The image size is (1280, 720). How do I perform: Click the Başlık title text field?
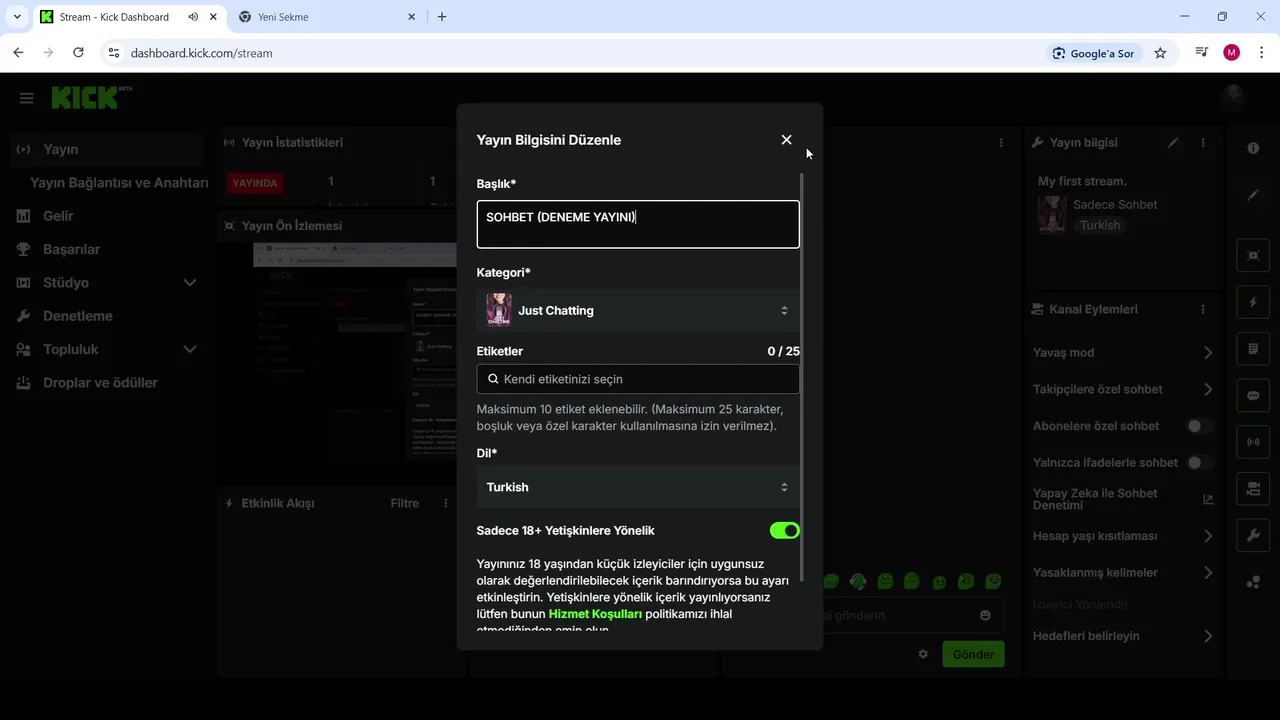(638, 224)
